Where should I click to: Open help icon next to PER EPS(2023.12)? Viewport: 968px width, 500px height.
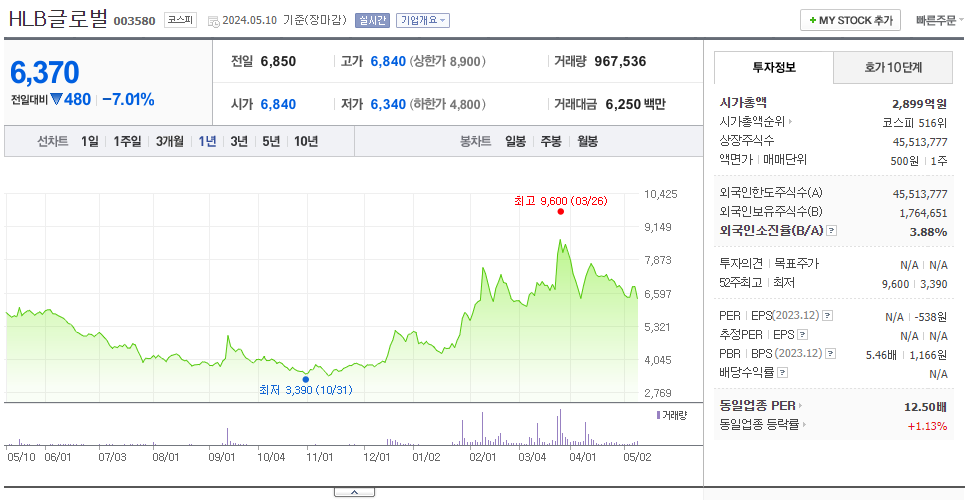(x=828, y=316)
